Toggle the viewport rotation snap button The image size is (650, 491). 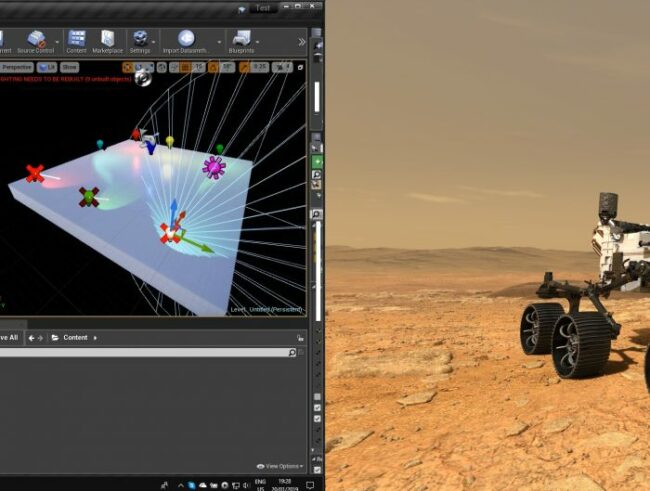click(x=214, y=67)
